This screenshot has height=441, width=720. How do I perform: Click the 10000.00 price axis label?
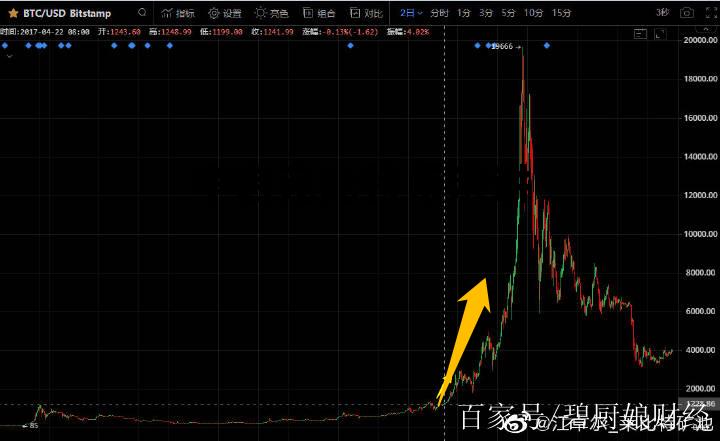click(700, 233)
